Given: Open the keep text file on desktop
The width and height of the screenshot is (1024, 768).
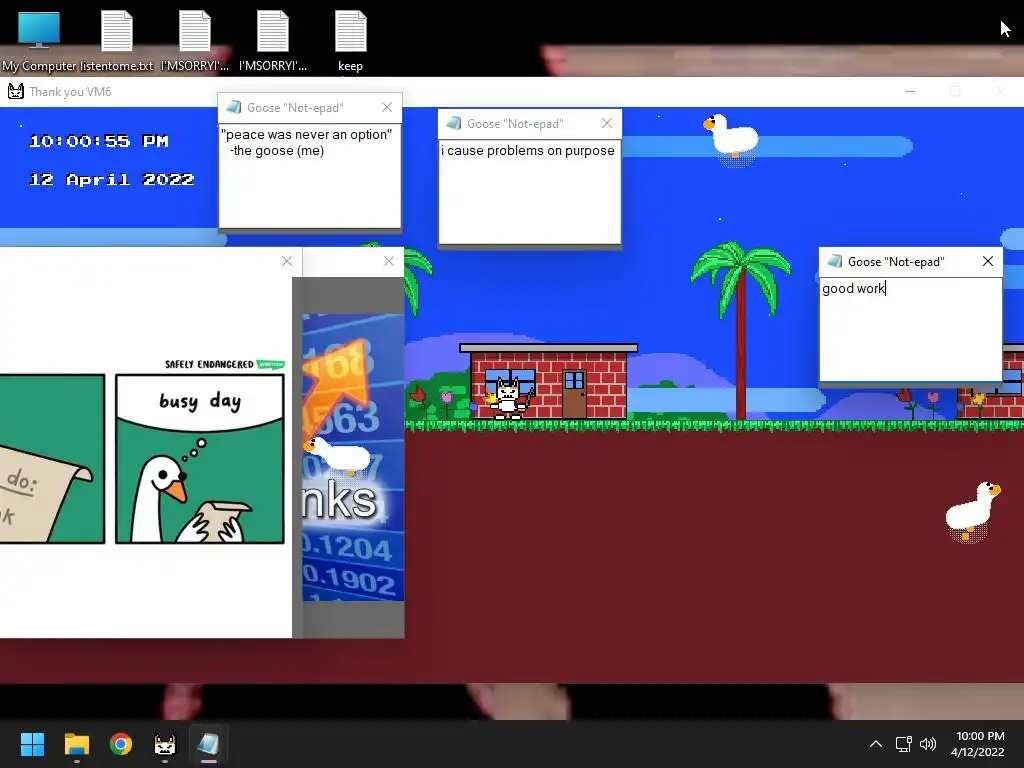Looking at the screenshot, I should pos(351,40).
